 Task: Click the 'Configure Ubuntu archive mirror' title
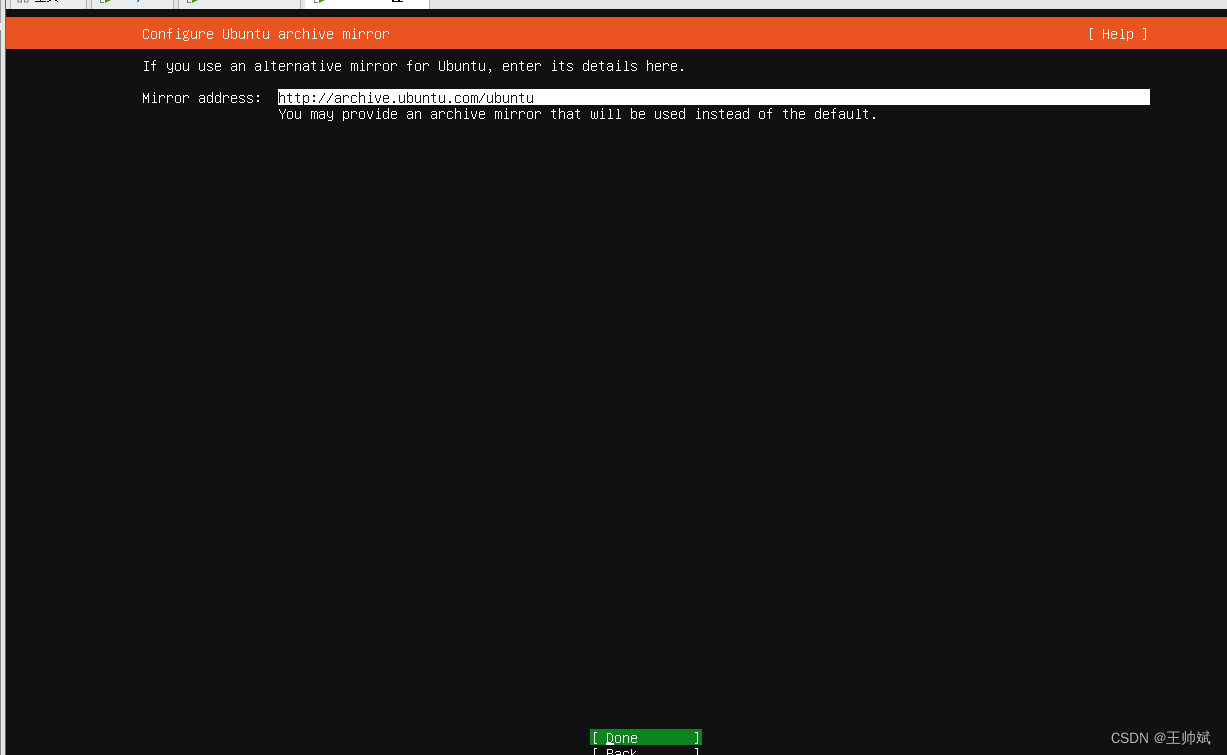(266, 34)
